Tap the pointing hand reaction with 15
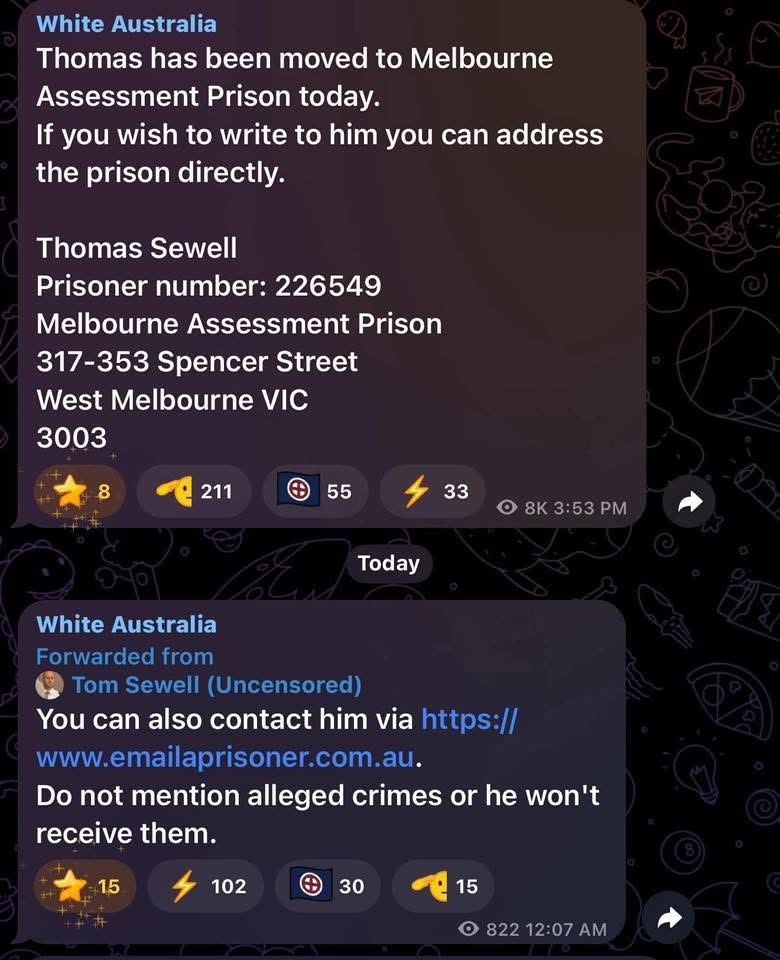 point(443,886)
